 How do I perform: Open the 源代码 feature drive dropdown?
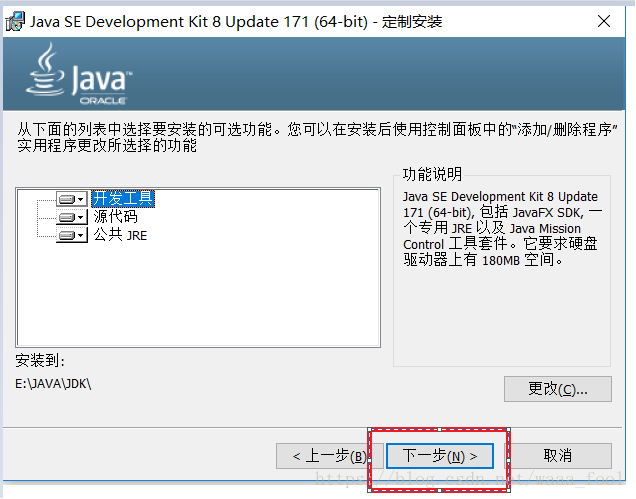[72, 217]
